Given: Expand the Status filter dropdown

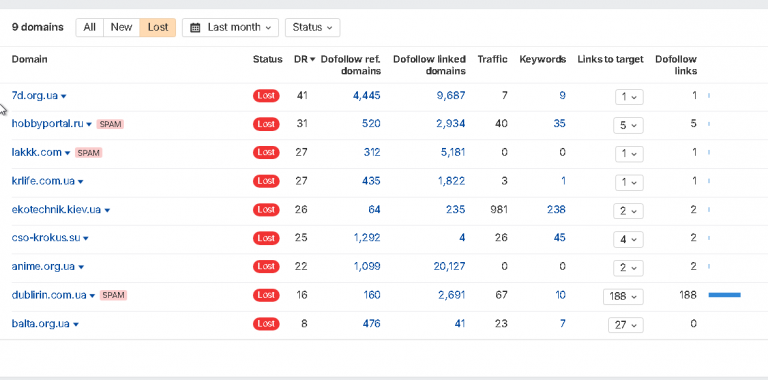Looking at the screenshot, I should tap(312, 27).
